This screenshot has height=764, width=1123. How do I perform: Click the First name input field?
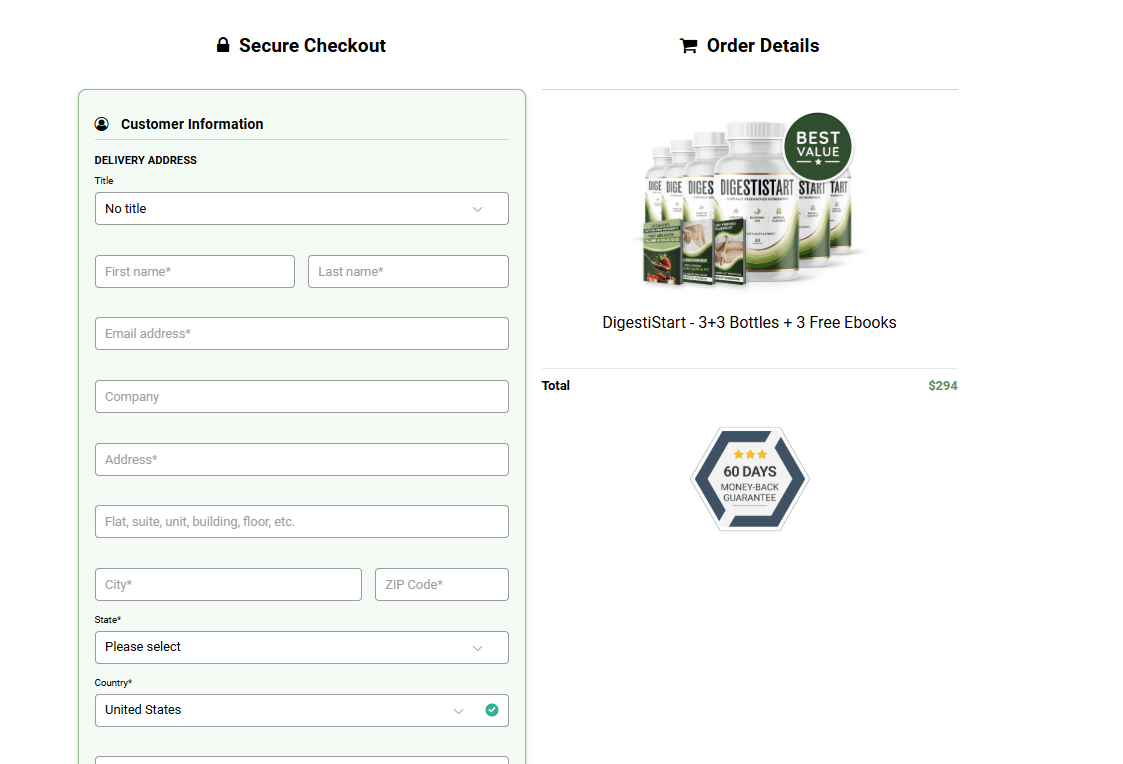point(194,271)
